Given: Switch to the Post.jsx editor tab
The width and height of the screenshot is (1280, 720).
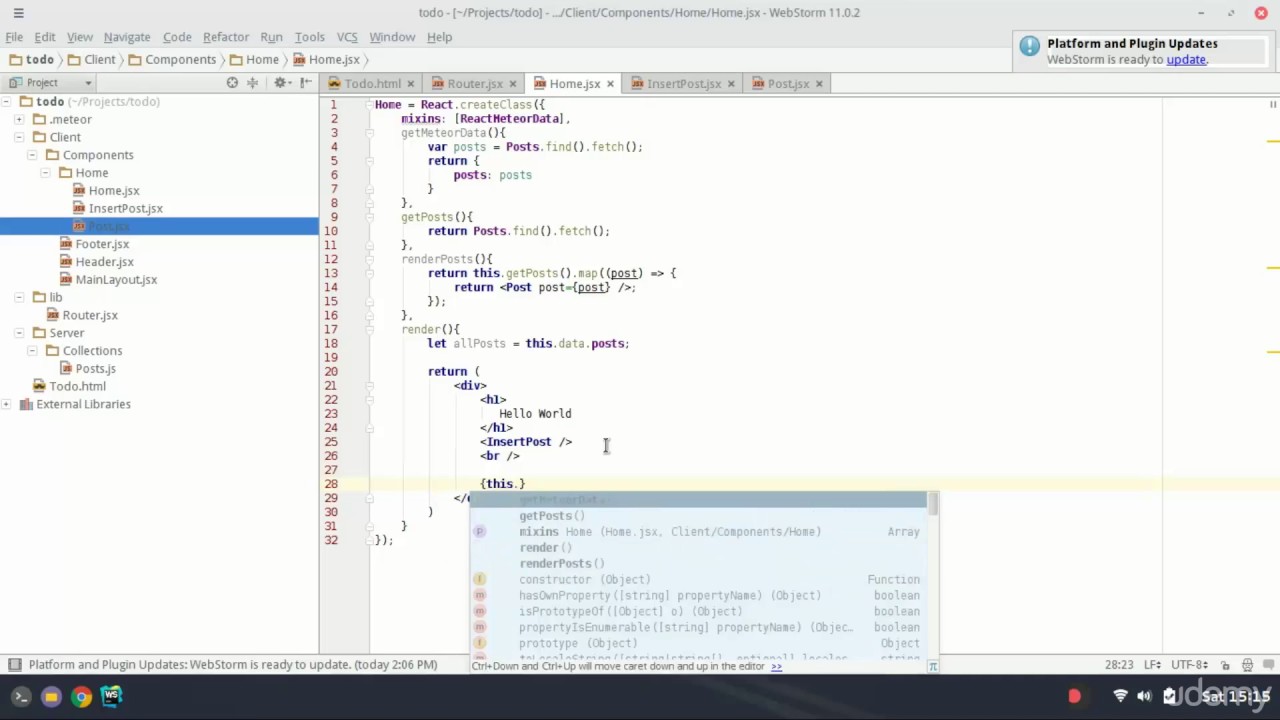Looking at the screenshot, I should (788, 84).
